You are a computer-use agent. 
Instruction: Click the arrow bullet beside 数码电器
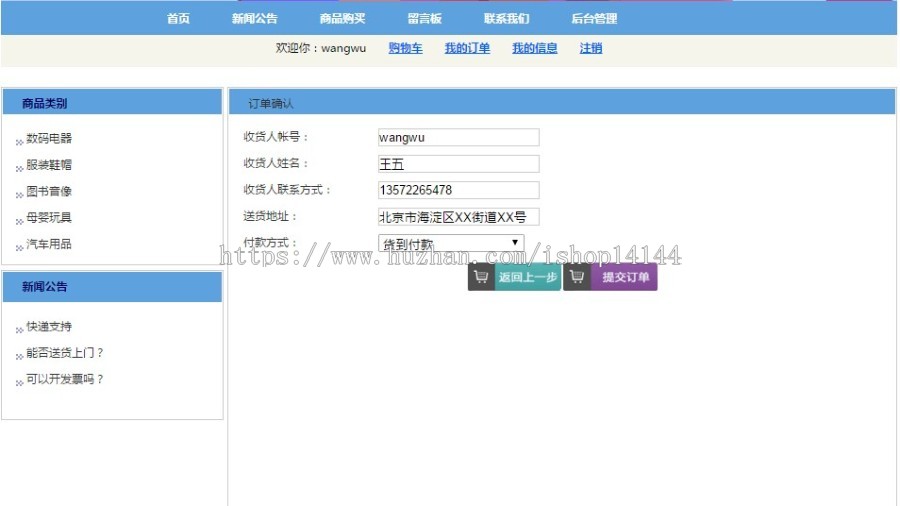20,141
